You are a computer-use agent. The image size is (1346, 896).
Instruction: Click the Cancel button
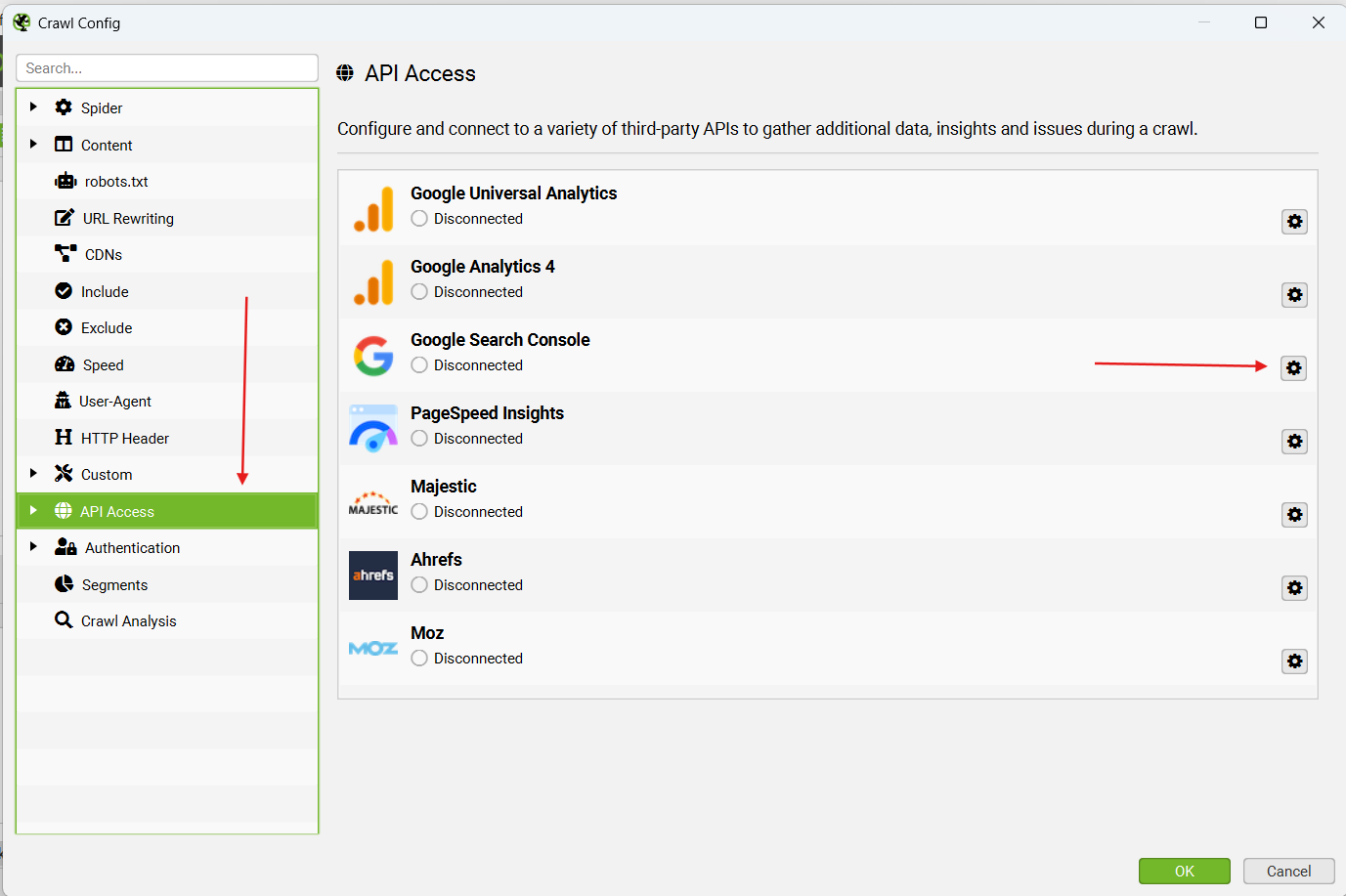click(1288, 872)
